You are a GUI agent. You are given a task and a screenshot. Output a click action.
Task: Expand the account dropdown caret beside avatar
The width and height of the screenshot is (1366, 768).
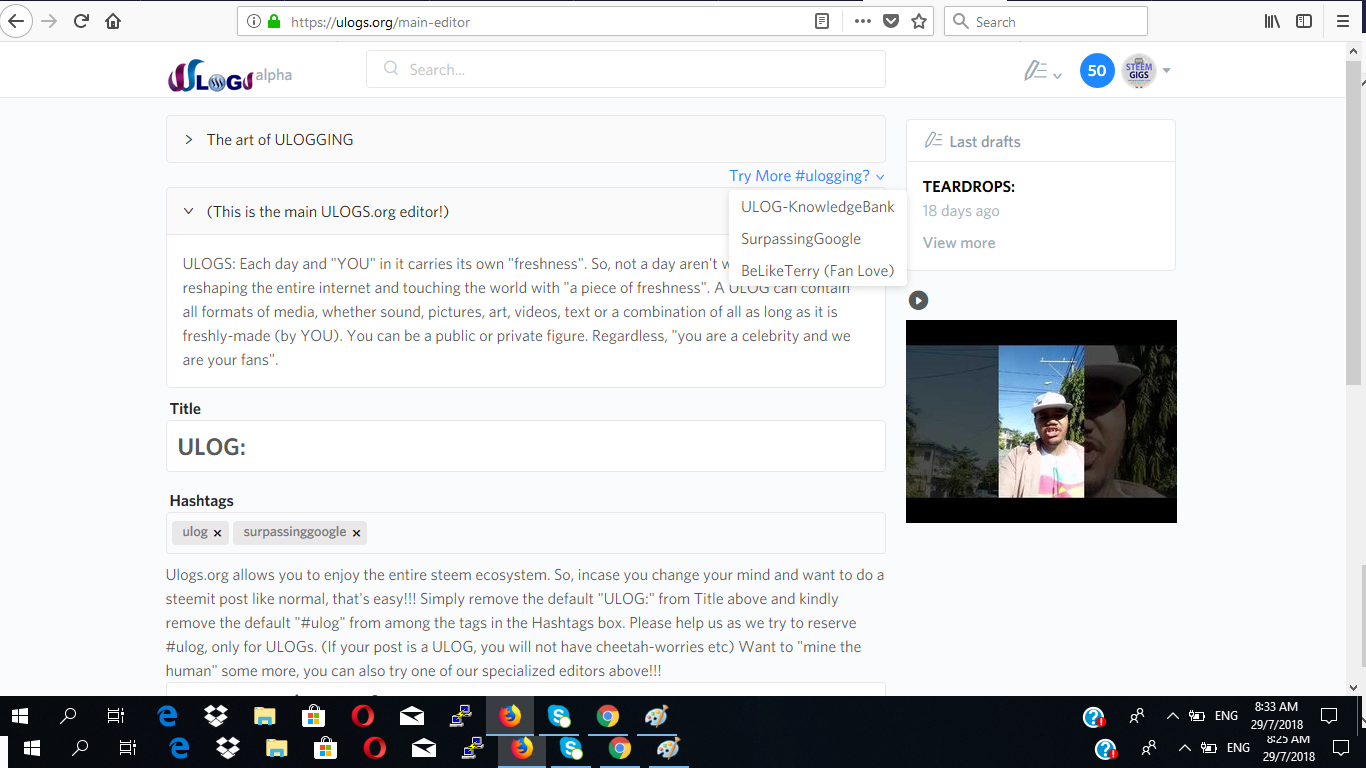pyautogui.click(x=1166, y=71)
